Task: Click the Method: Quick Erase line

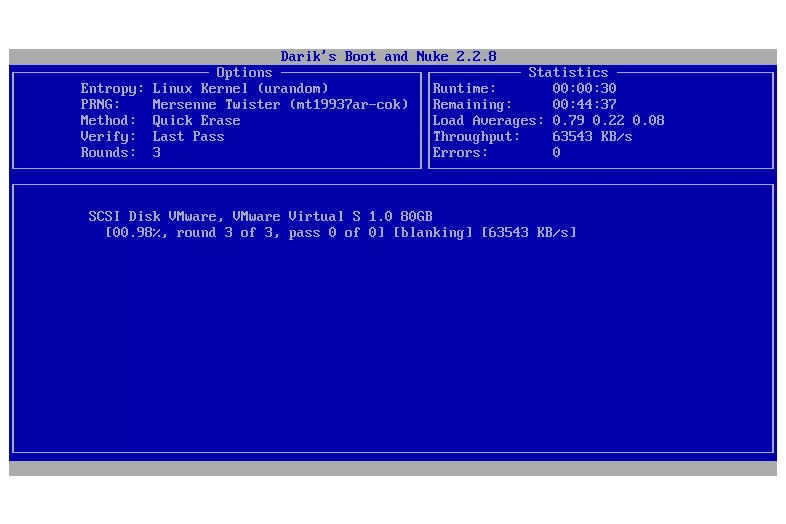Action: pos(160,121)
